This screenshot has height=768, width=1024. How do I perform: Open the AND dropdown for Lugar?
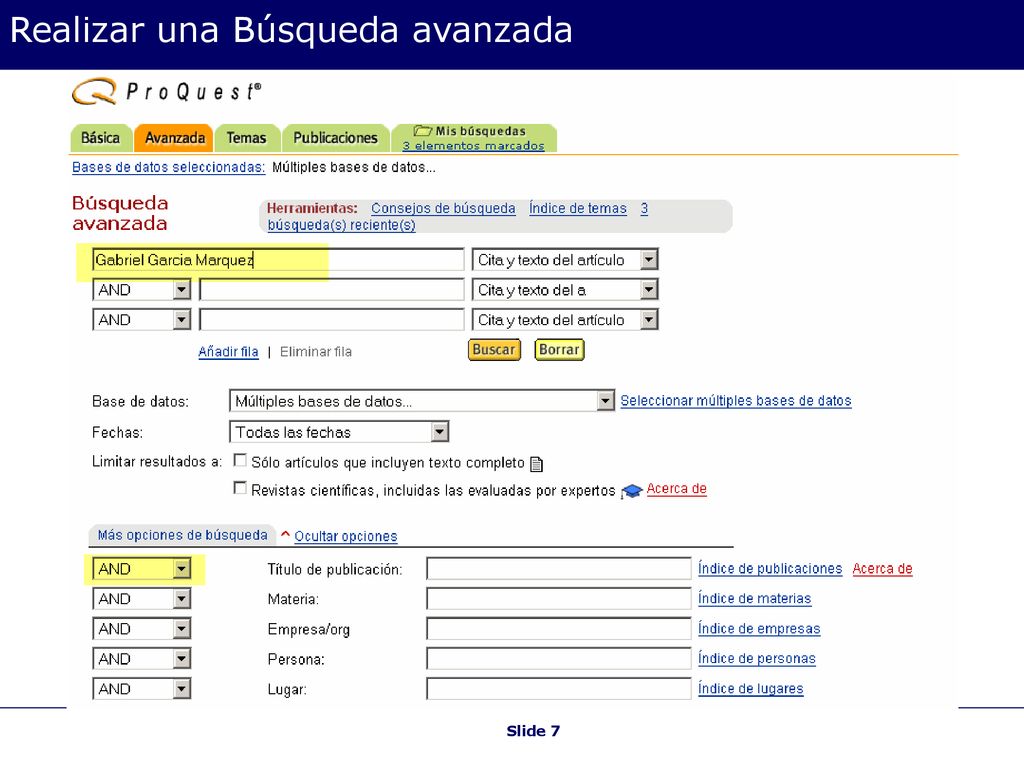(x=142, y=689)
